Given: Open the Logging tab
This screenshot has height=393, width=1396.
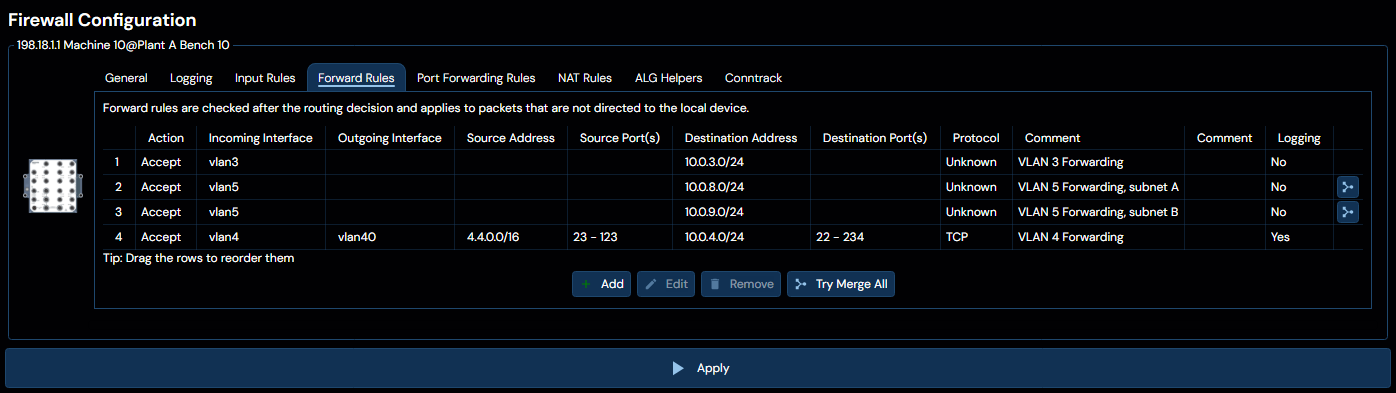Looking at the screenshot, I should click(191, 78).
